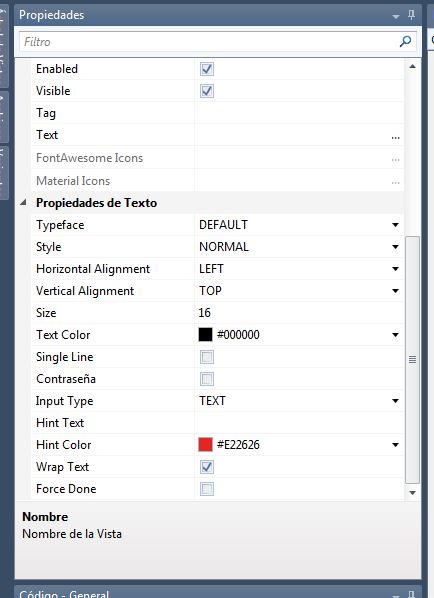434x598 pixels.
Task: Click the Material Icons ellipsis button
Action: 395,182
